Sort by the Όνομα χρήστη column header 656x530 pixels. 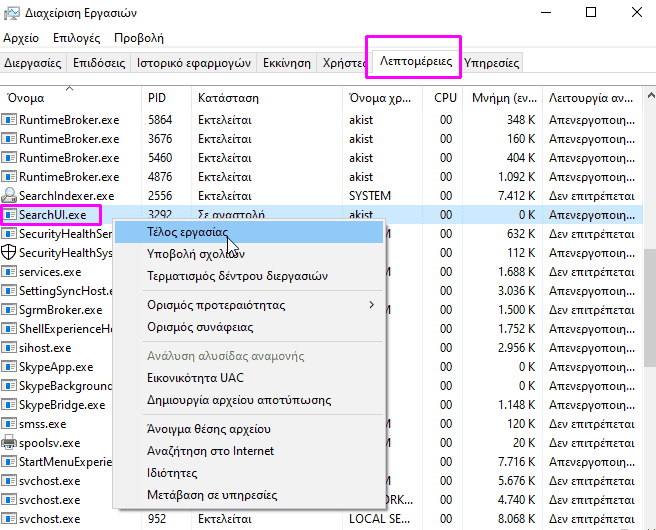click(x=382, y=98)
